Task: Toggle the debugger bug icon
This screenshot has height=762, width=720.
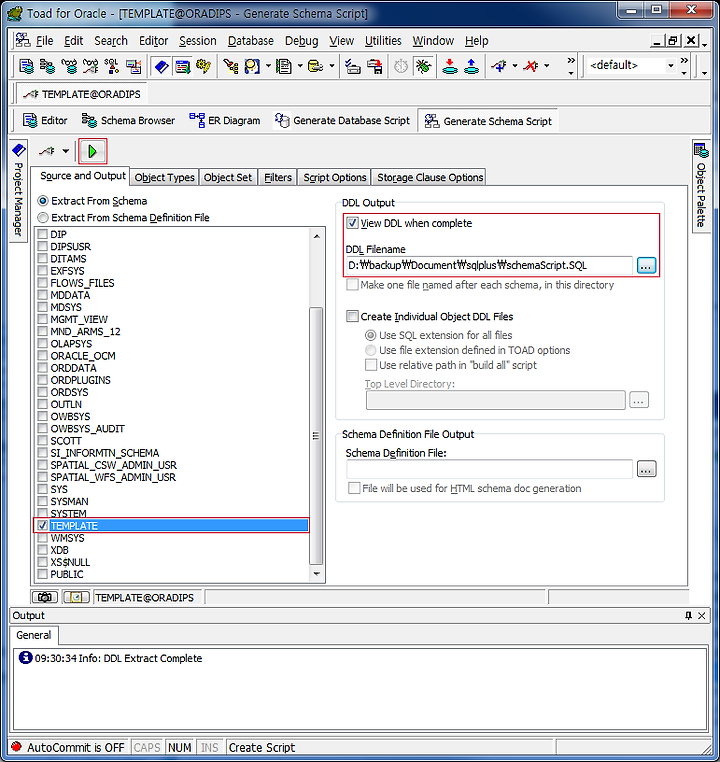Action: coord(423,66)
